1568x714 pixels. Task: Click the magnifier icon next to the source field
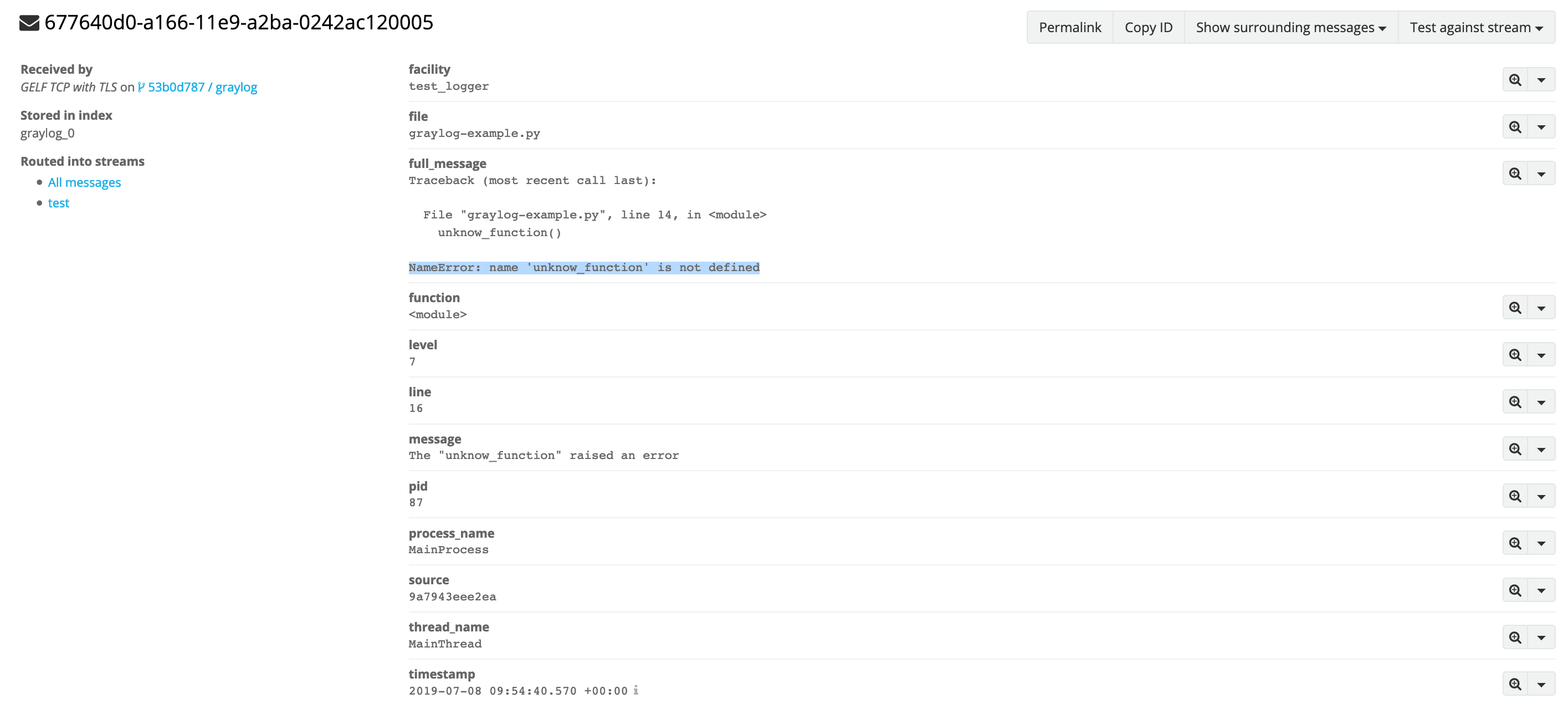(1514, 590)
